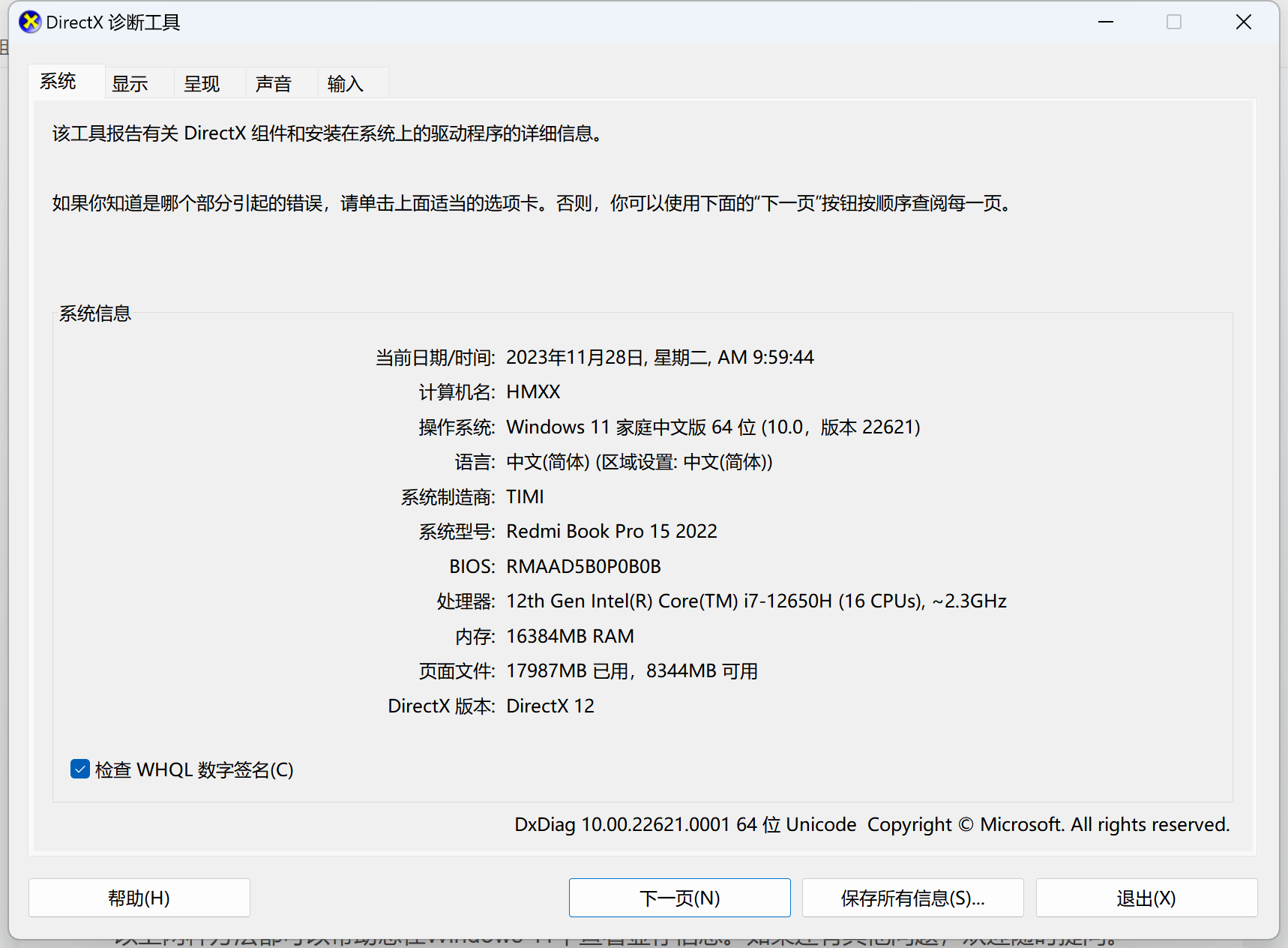
Task: Click the date value 2023年11月28日
Action: [575, 357]
